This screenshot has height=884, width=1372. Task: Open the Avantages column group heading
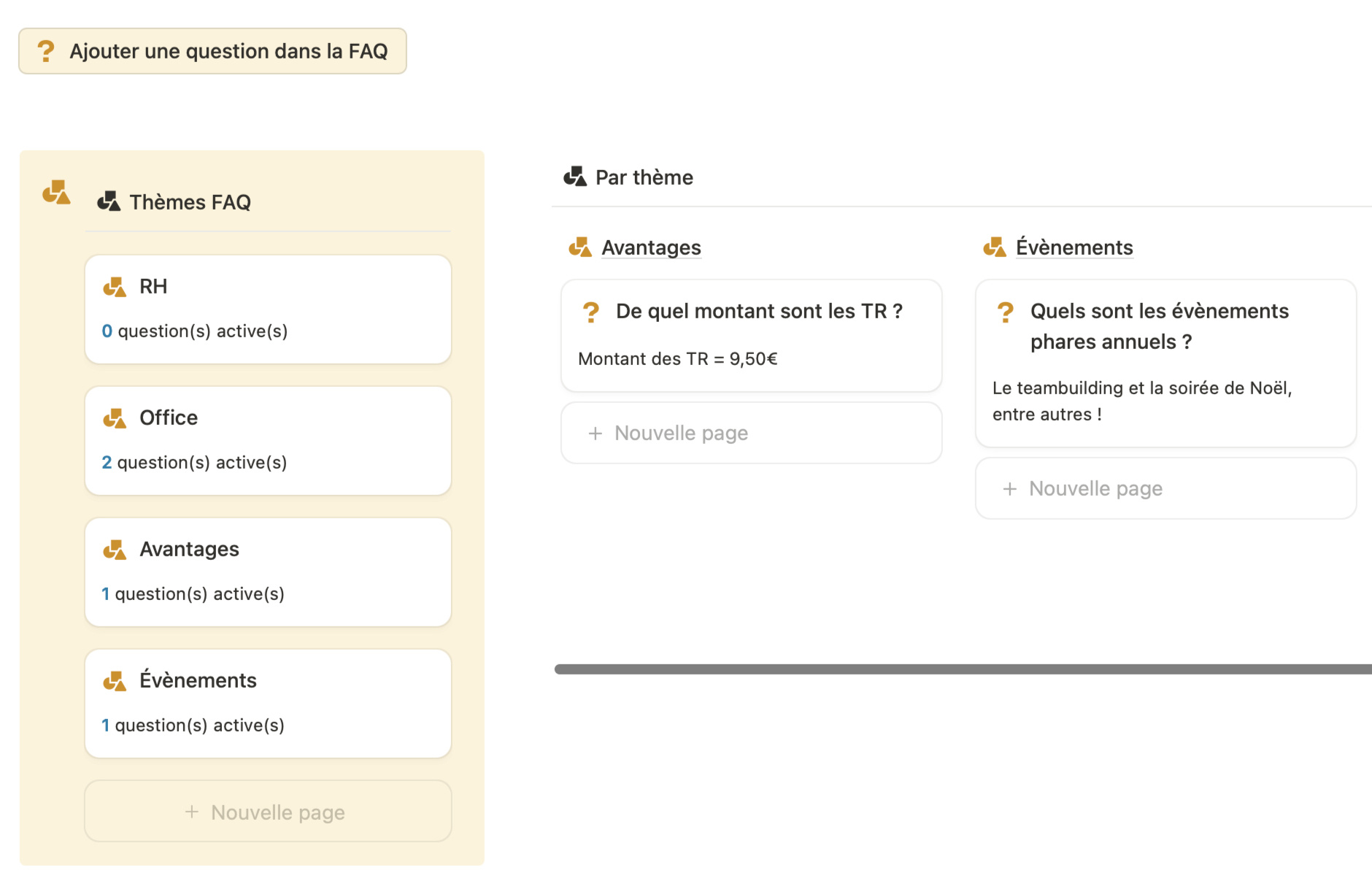coord(651,247)
